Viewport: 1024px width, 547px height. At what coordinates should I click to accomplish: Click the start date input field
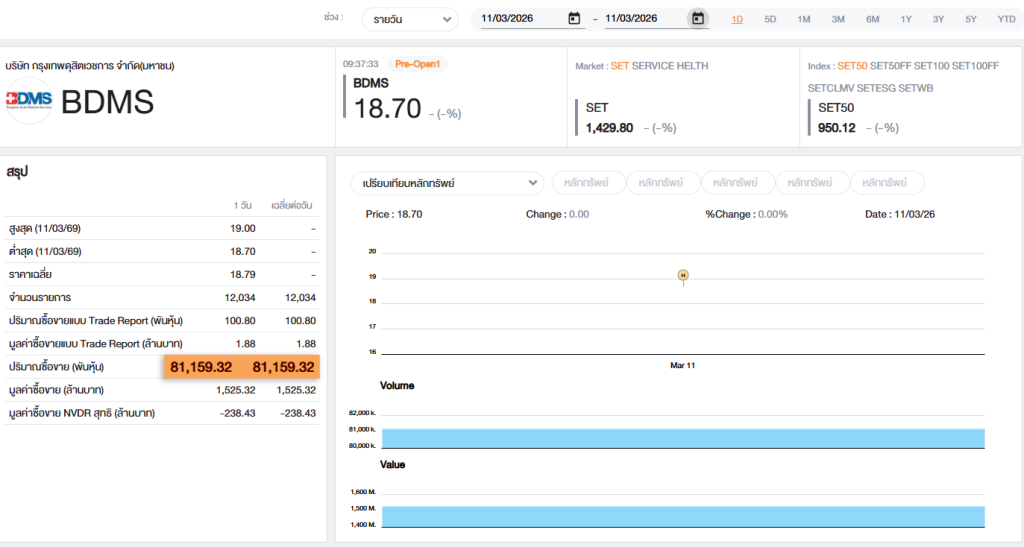coord(520,18)
